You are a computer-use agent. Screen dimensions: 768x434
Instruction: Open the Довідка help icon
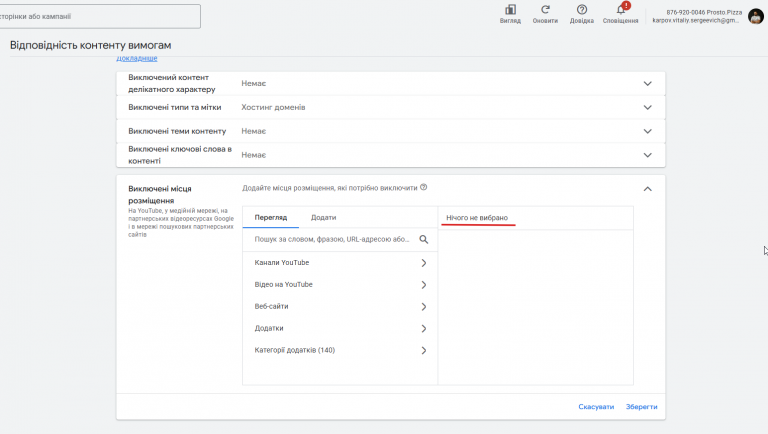click(581, 10)
